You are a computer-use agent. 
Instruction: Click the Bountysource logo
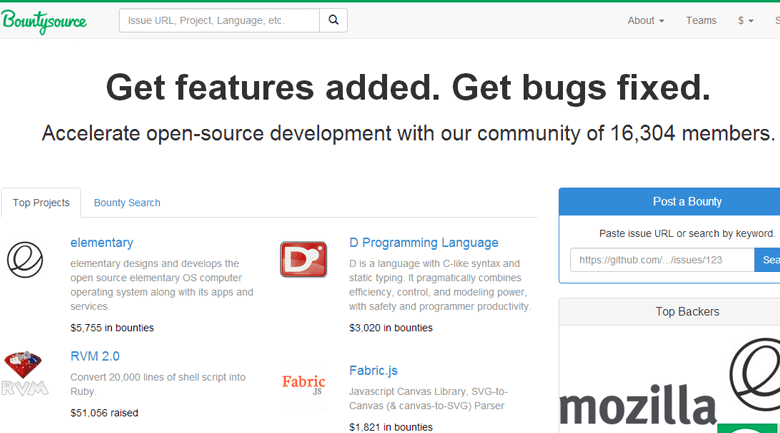[x=44, y=21]
